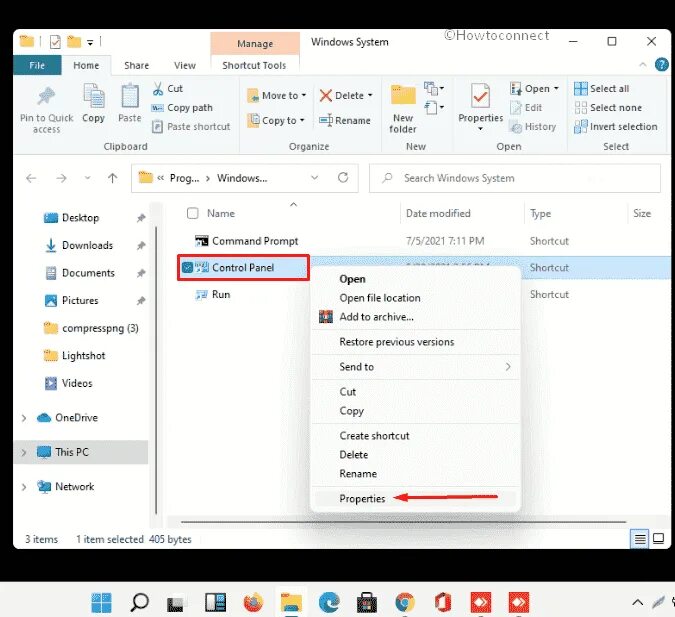This screenshot has height=617, width=675.
Task: Expand the Network tree node
Action: [x=24, y=487]
